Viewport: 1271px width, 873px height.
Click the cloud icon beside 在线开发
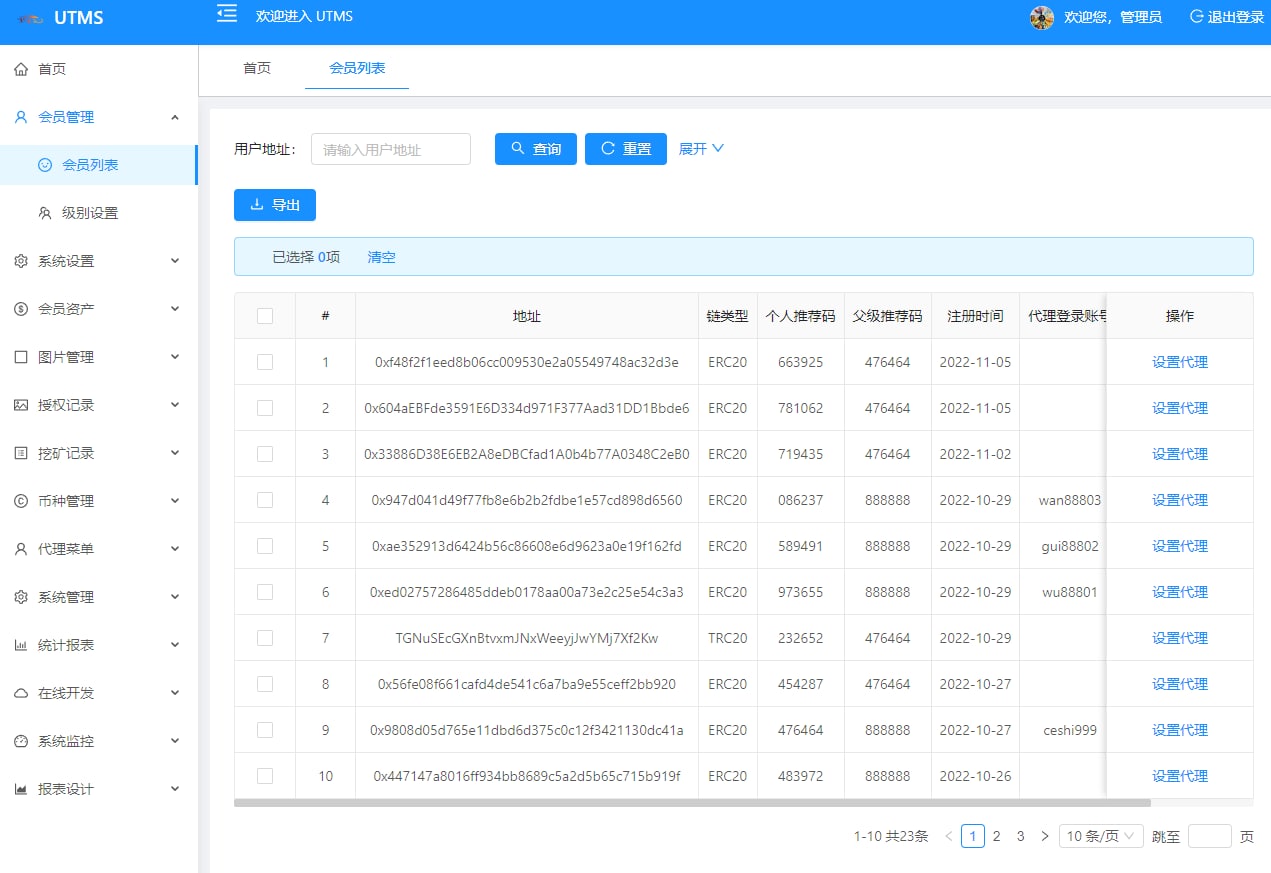tap(21, 693)
